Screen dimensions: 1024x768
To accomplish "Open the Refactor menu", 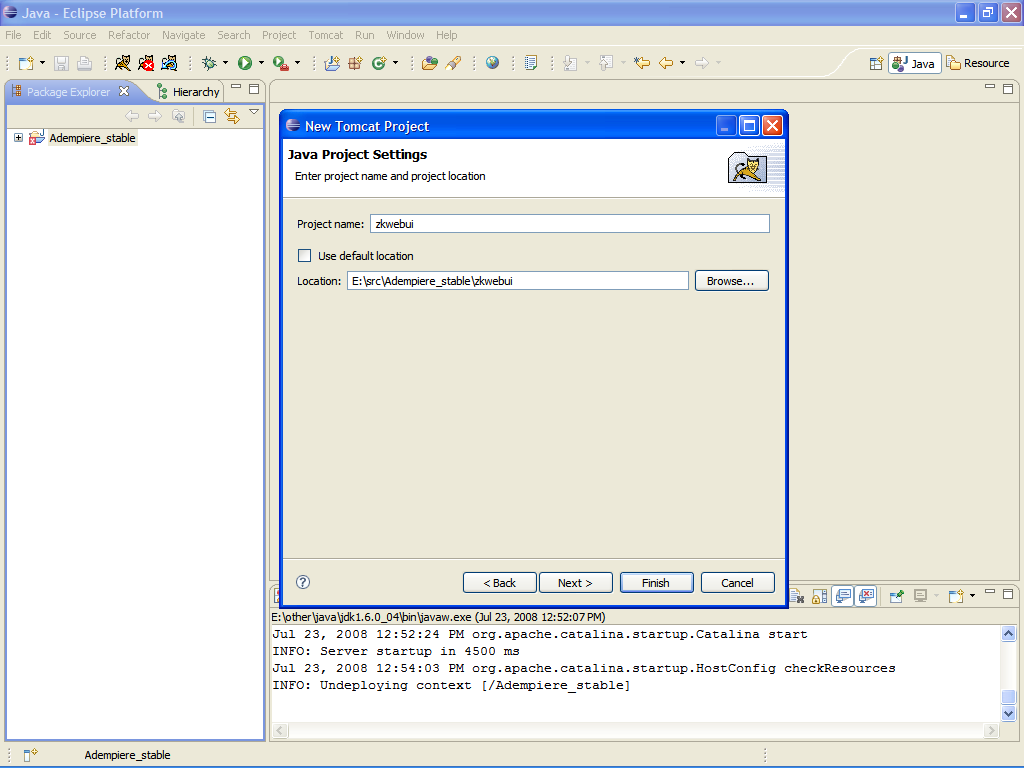I will 129,35.
